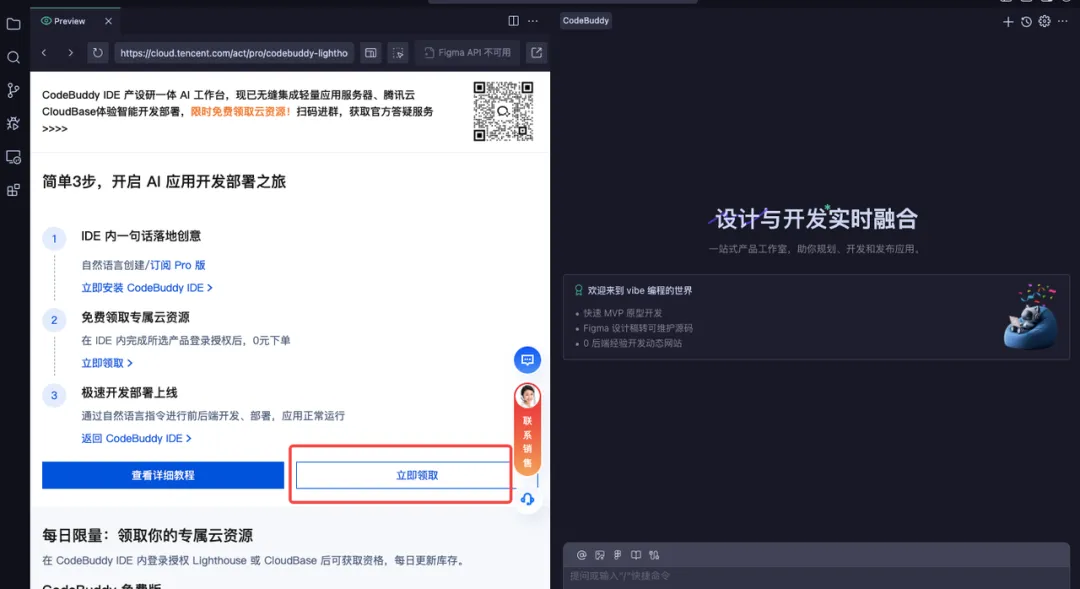Image resolution: width=1080 pixels, height=589 pixels.
Task: Split the editor with the split icon
Action: pos(513,21)
